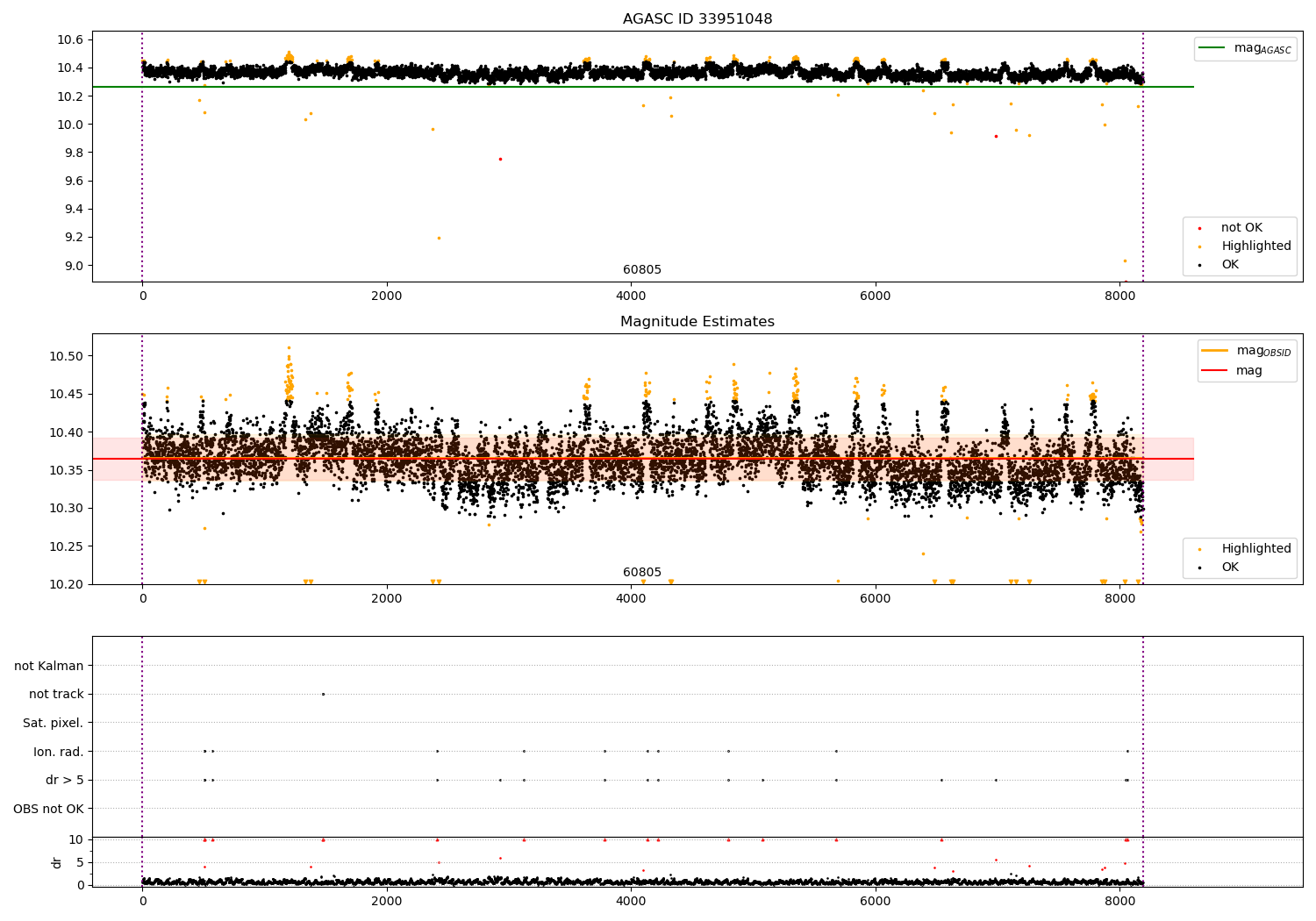Click the 'not track' row label

[56, 694]
